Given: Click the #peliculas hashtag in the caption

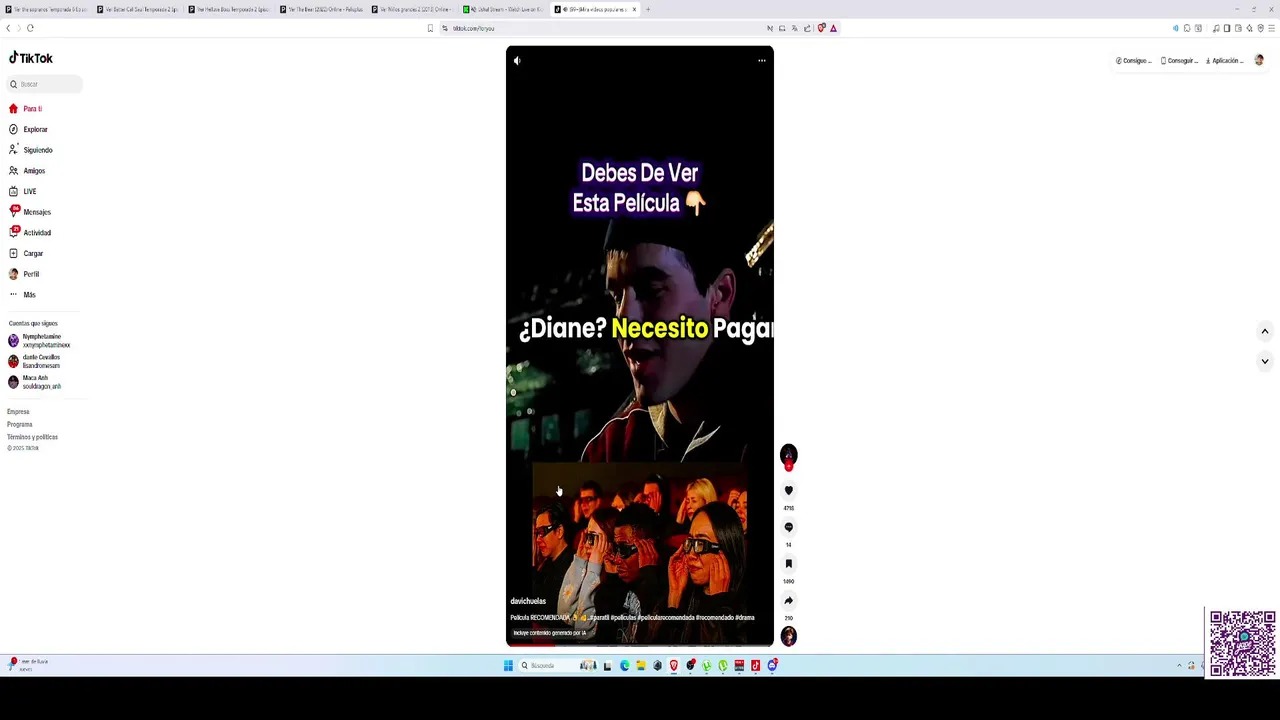Looking at the screenshot, I should point(624,617).
